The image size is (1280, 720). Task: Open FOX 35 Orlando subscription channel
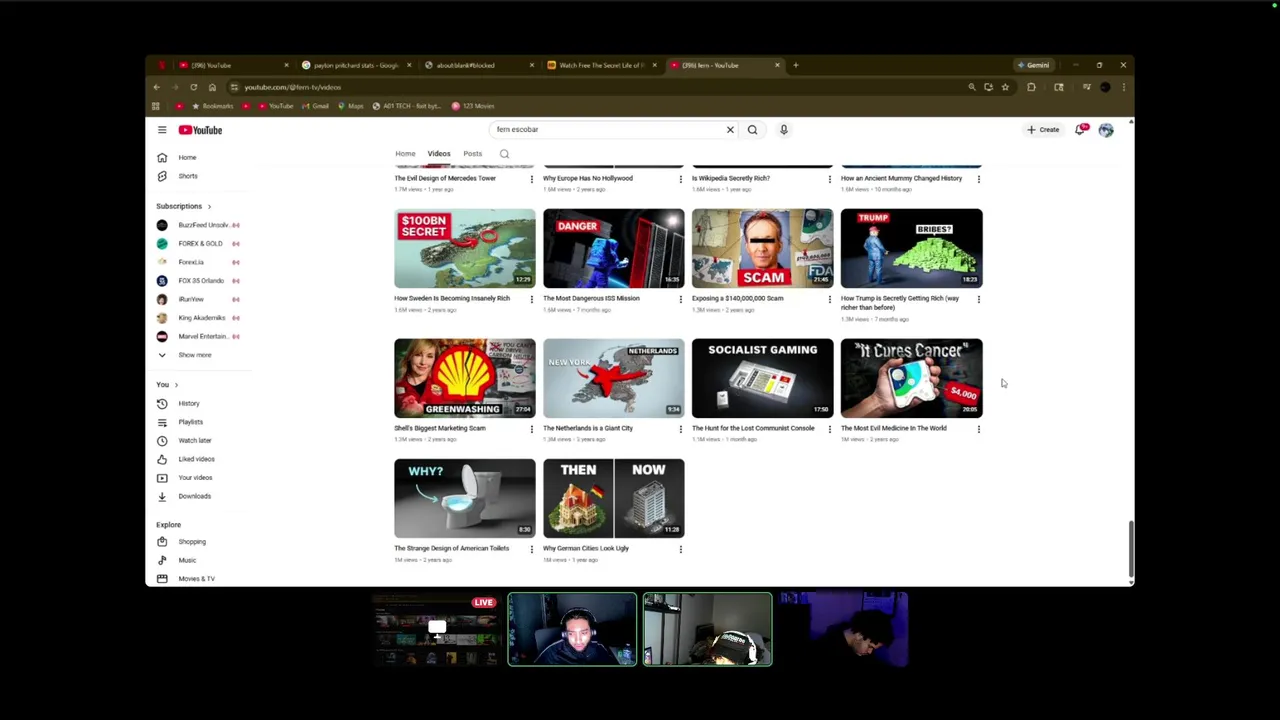tap(198, 281)
